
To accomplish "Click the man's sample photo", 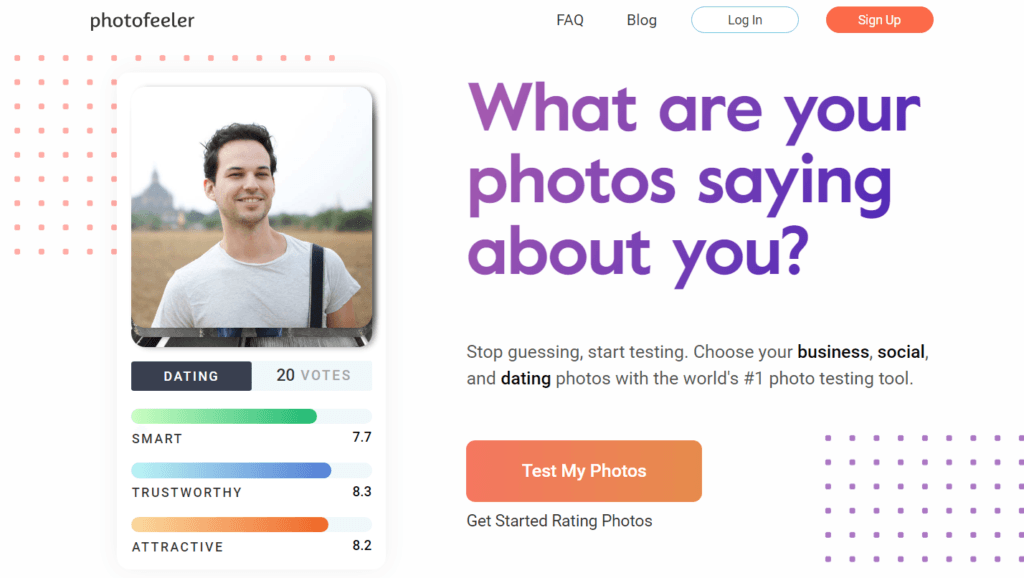I will coord(251,216).
